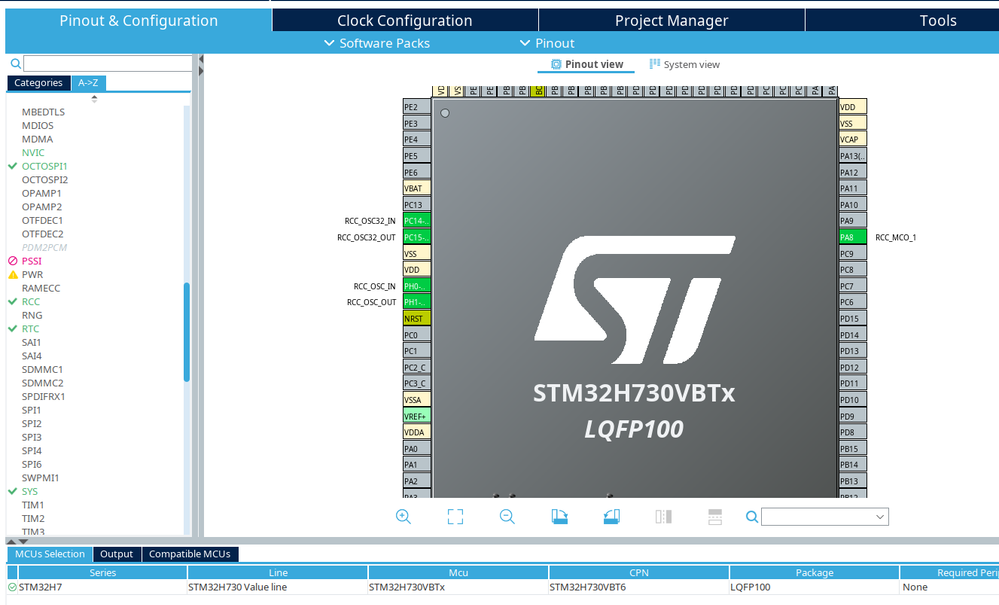Select the VREF+ pin on the chip

(417, 416)
